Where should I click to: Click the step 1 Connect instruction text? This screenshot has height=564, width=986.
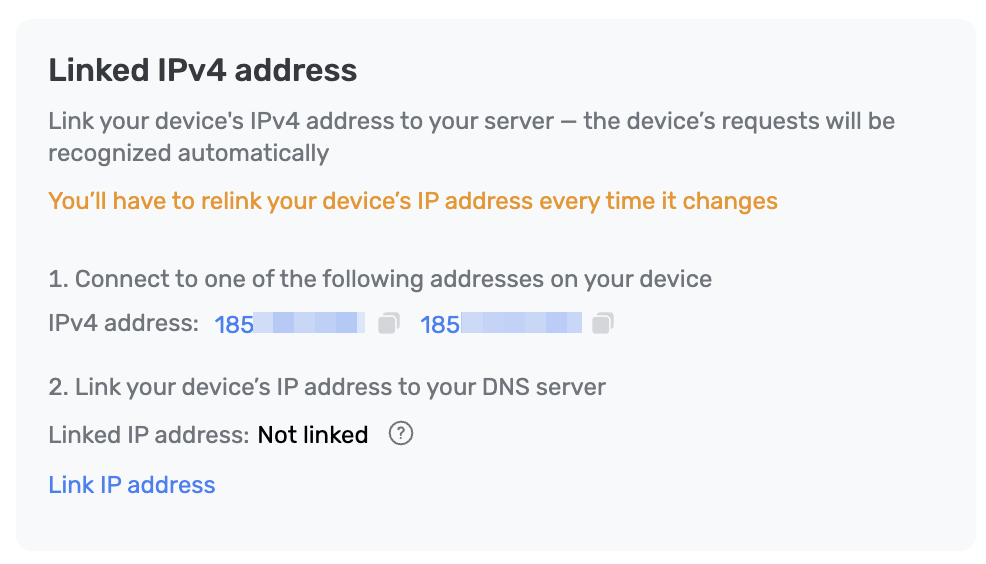click(380, 279)
